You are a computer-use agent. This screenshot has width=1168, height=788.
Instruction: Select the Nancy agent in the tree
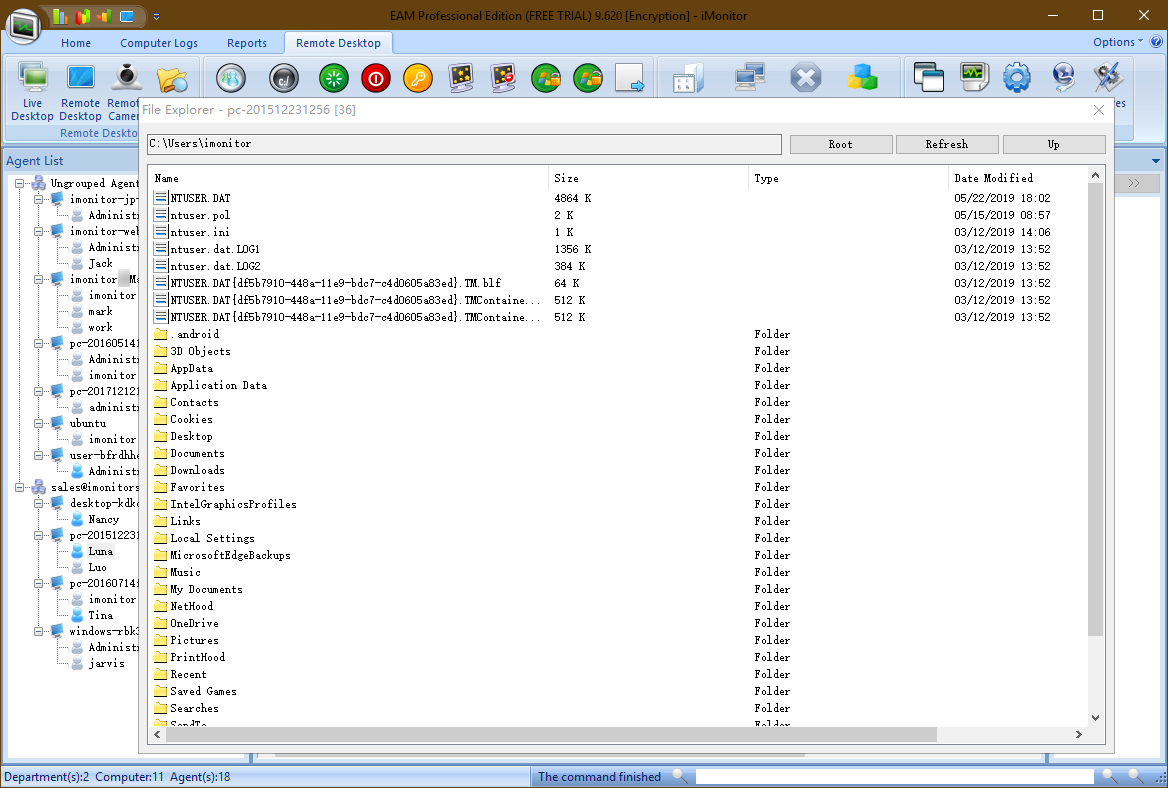tap(104, 519)
